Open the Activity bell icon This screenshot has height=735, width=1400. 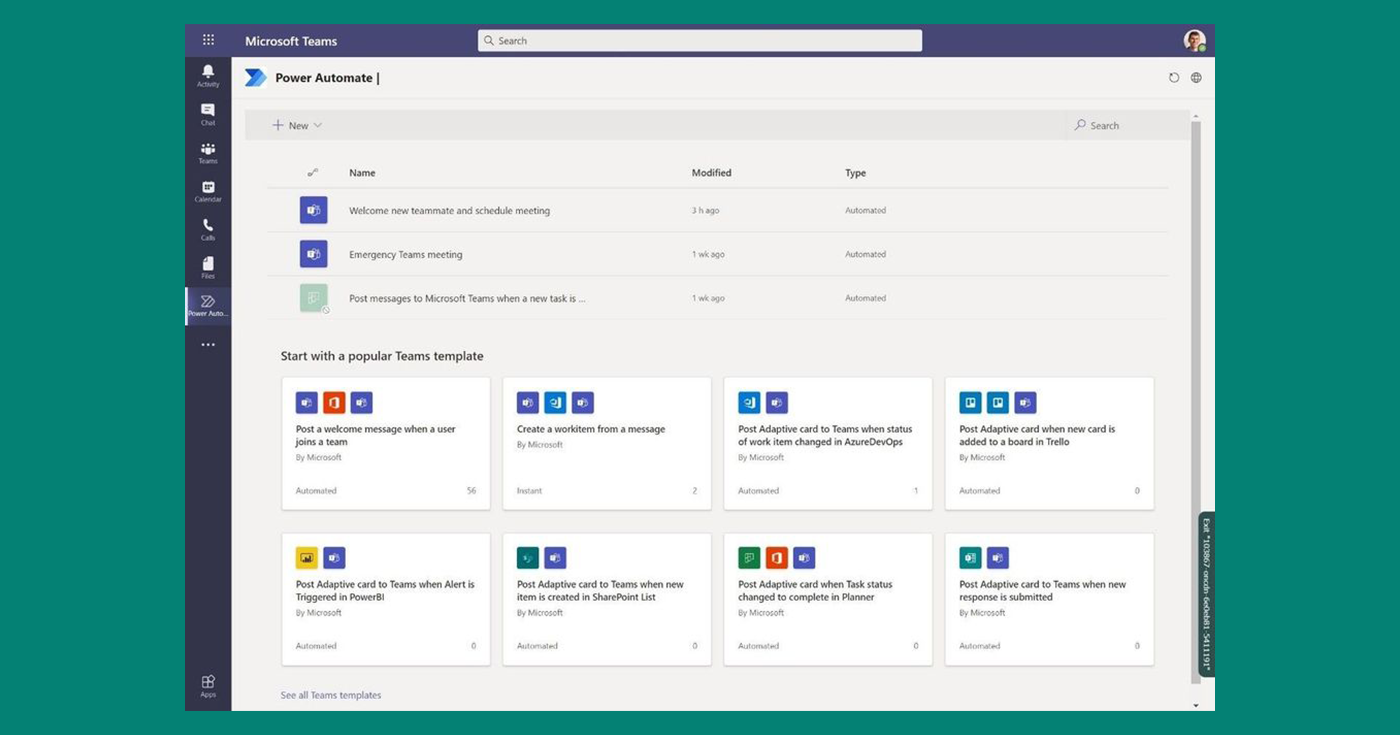[x=208, y=75]
